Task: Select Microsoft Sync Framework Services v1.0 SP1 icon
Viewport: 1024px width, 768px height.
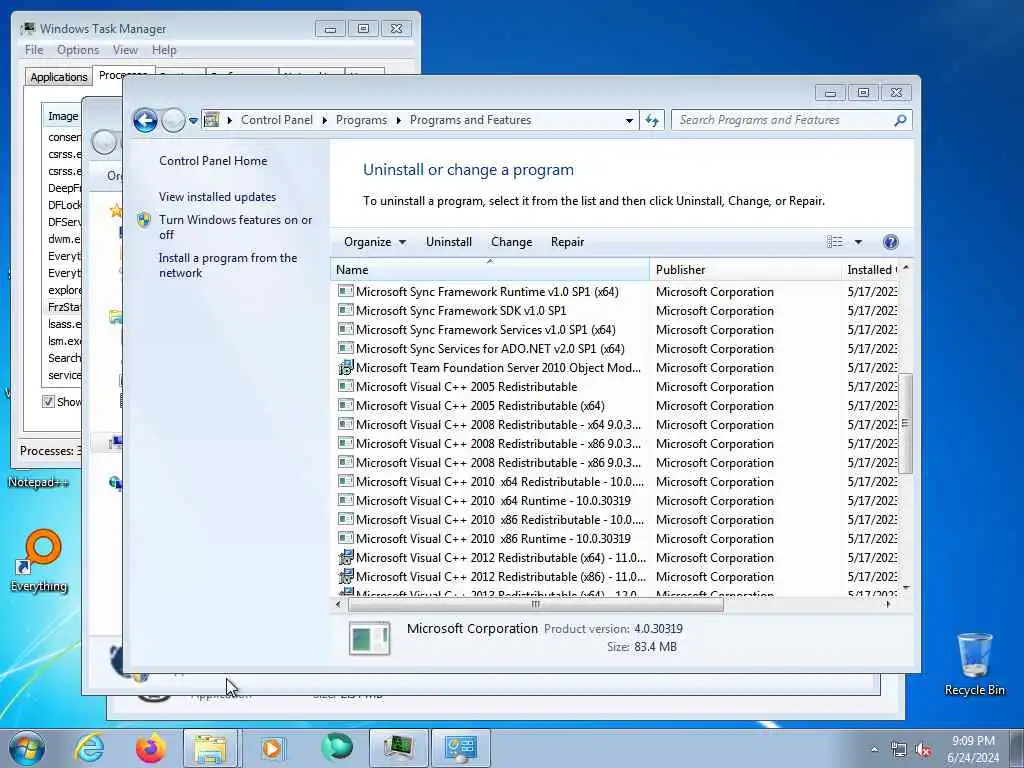Action: [x=345, y=329]
